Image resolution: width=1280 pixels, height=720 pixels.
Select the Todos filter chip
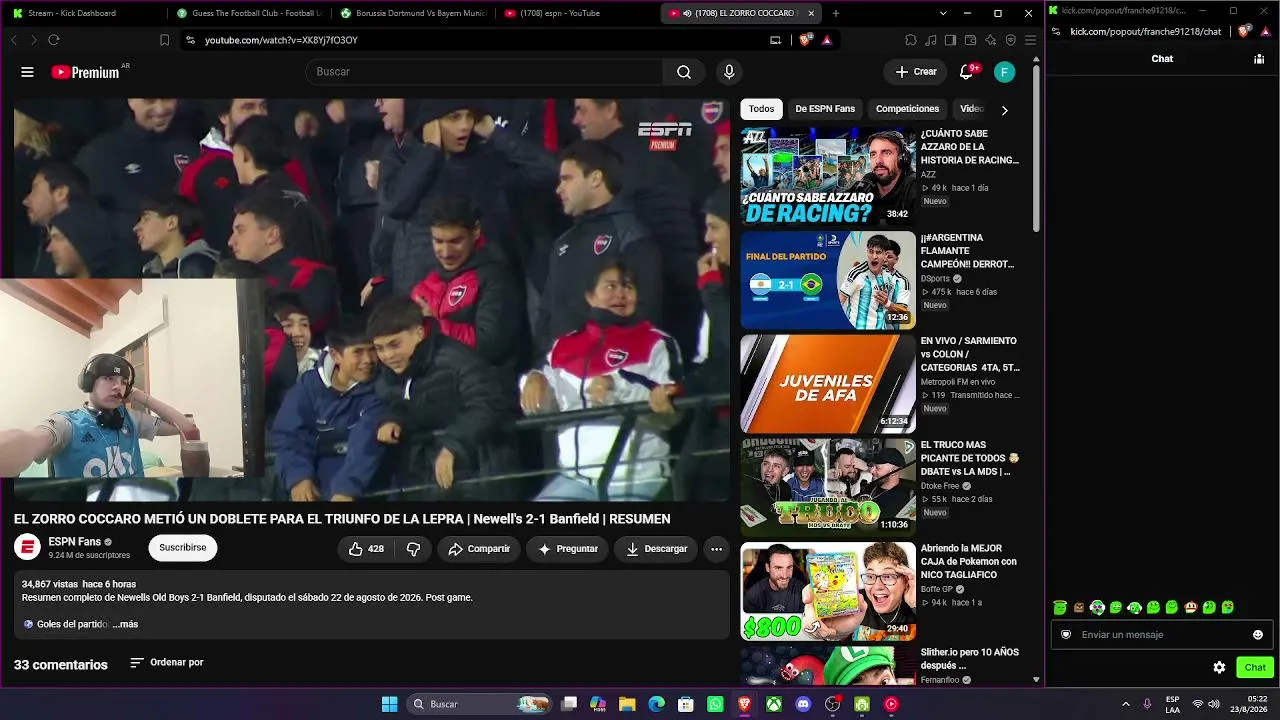[x=761, y=109]
